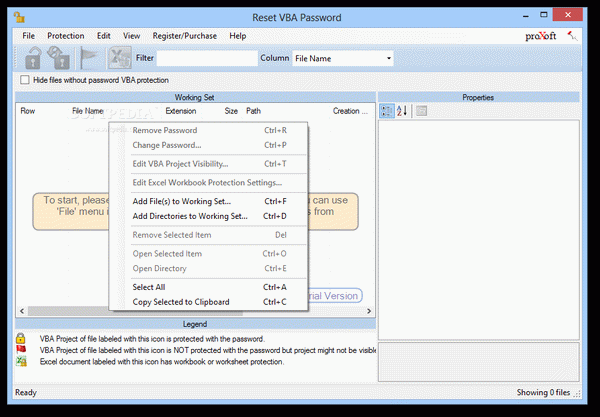Click the proXoft logo
The height and width of the screenshot is (417, 600).
click(x=541, y=36)
